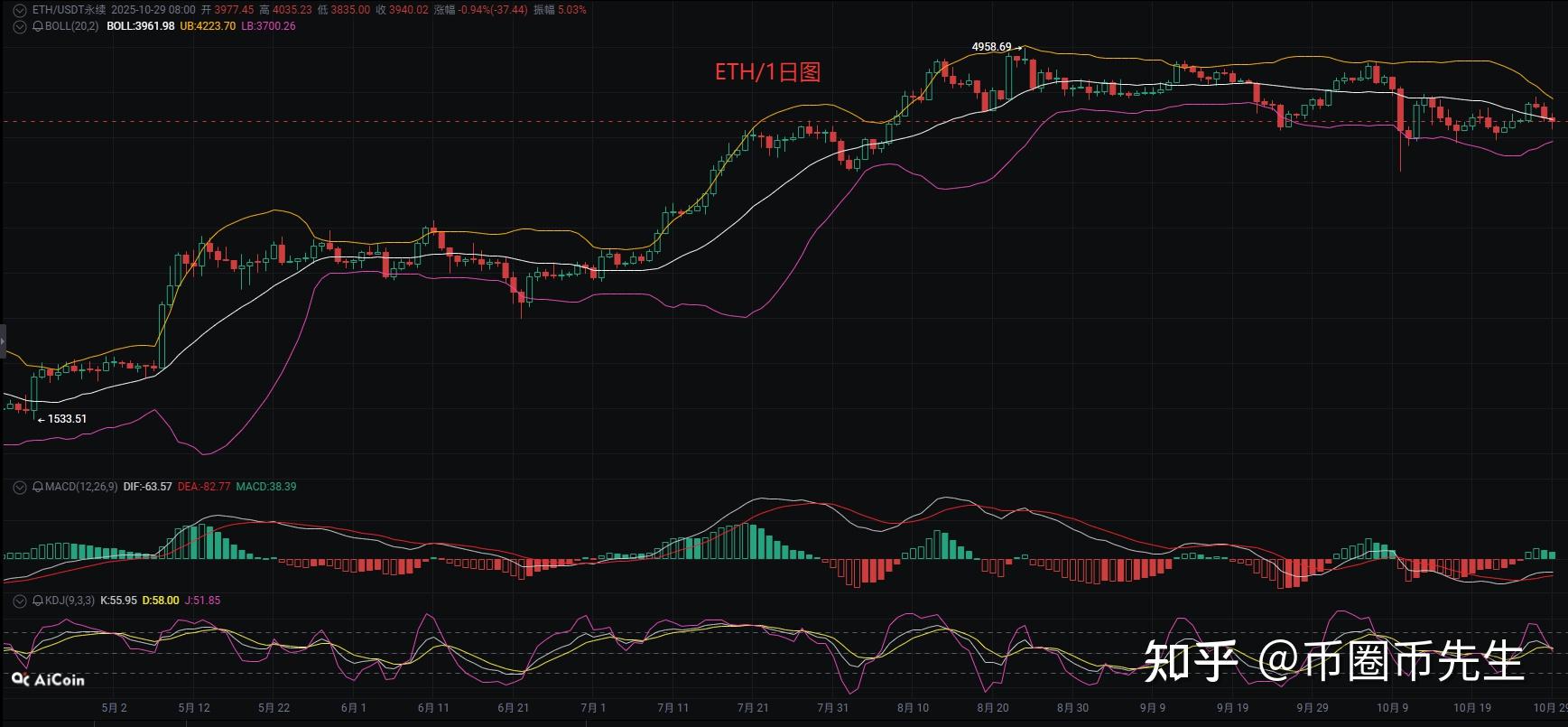
Task: Click the MACD alert bell icon
Action: pos(38,487)
